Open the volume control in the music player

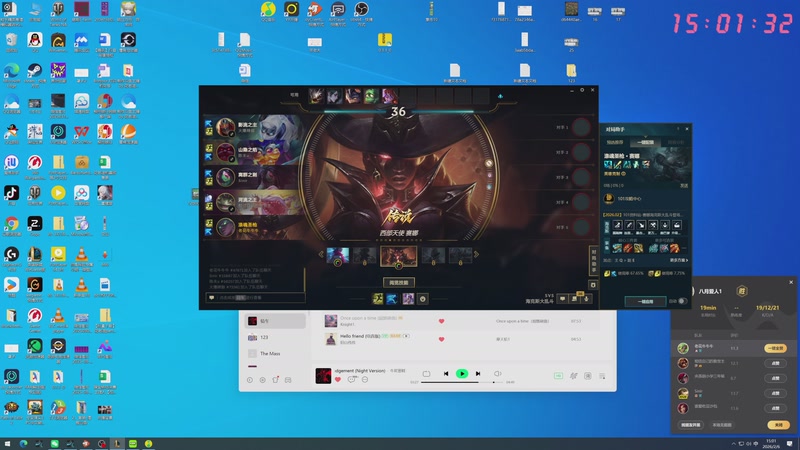tap(497, 373)
